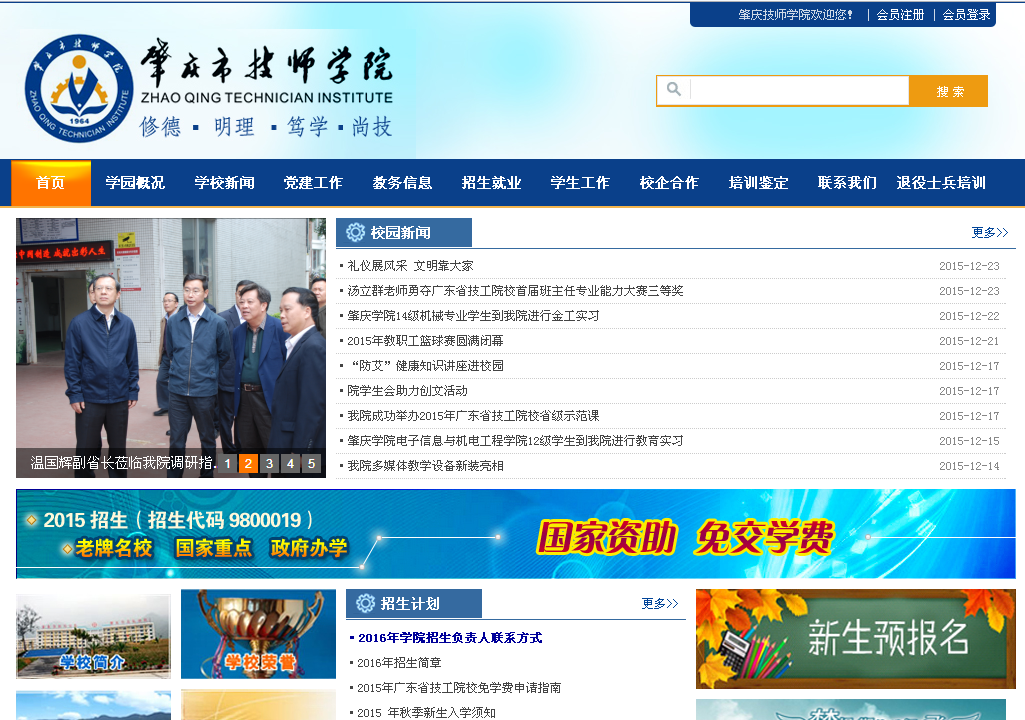
Task: Open news on 12级学生教育实习
Action: tap(515, 441)
